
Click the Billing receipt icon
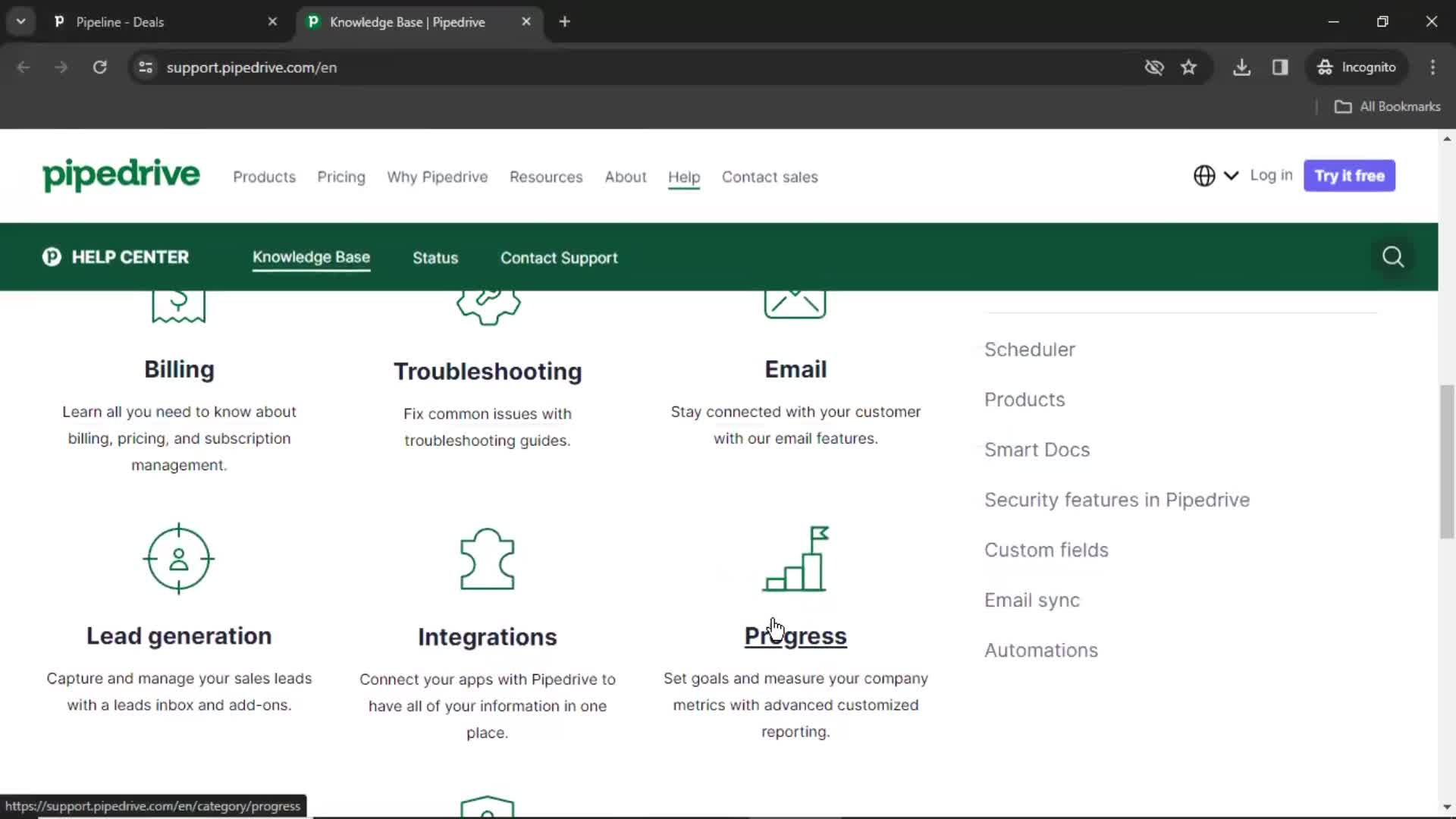(x=179, y=306)
